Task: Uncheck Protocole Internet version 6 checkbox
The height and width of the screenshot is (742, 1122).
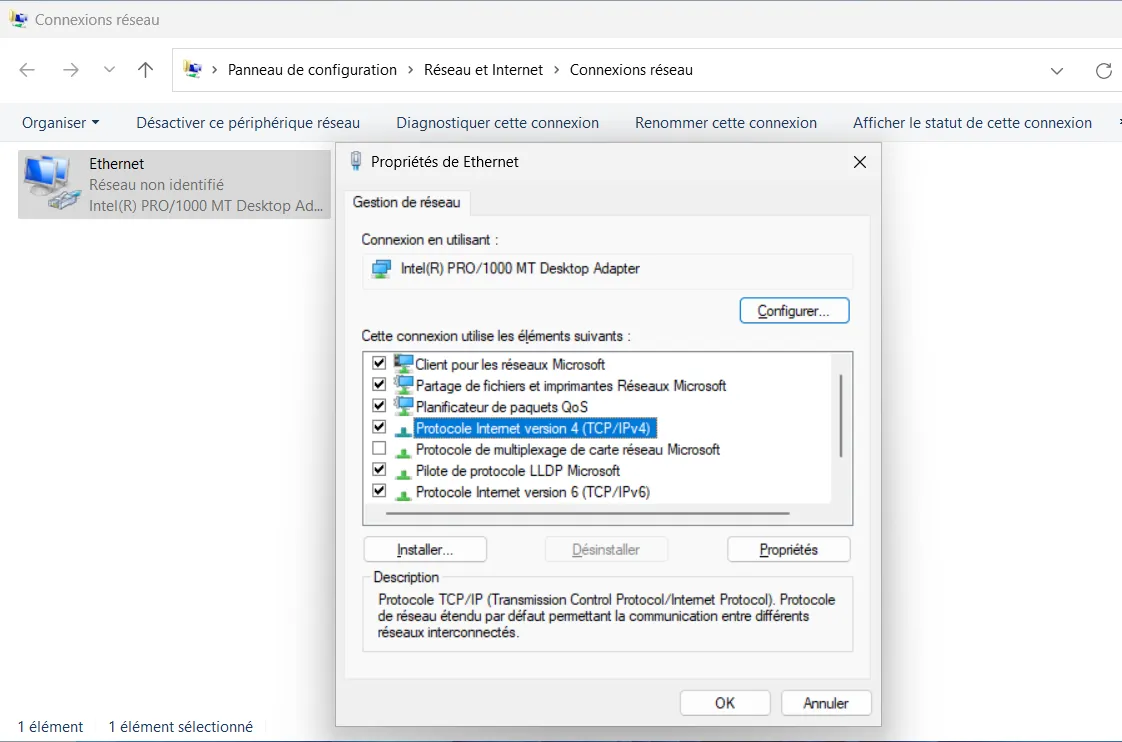Action: [379, 491]
